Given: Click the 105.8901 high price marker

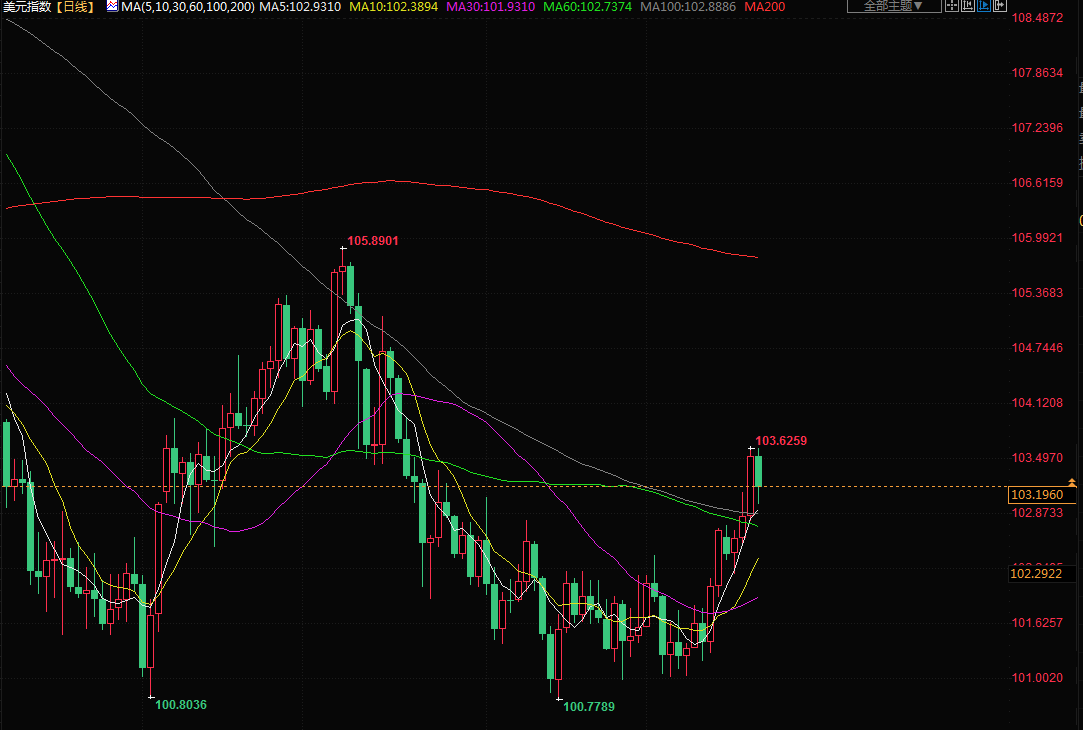Looking at the screenshot, I should 373,241.
